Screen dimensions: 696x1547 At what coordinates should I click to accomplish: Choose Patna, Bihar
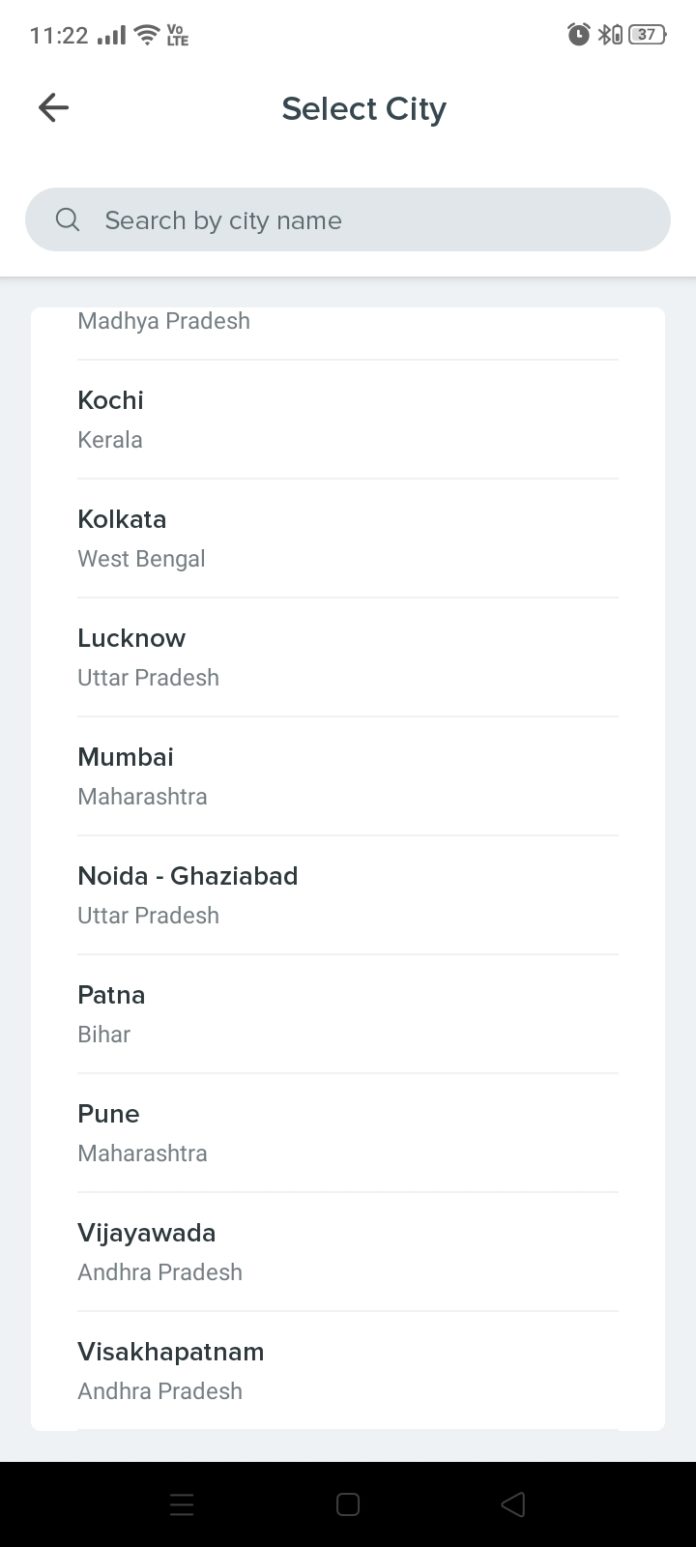[x=347, y=1014]
